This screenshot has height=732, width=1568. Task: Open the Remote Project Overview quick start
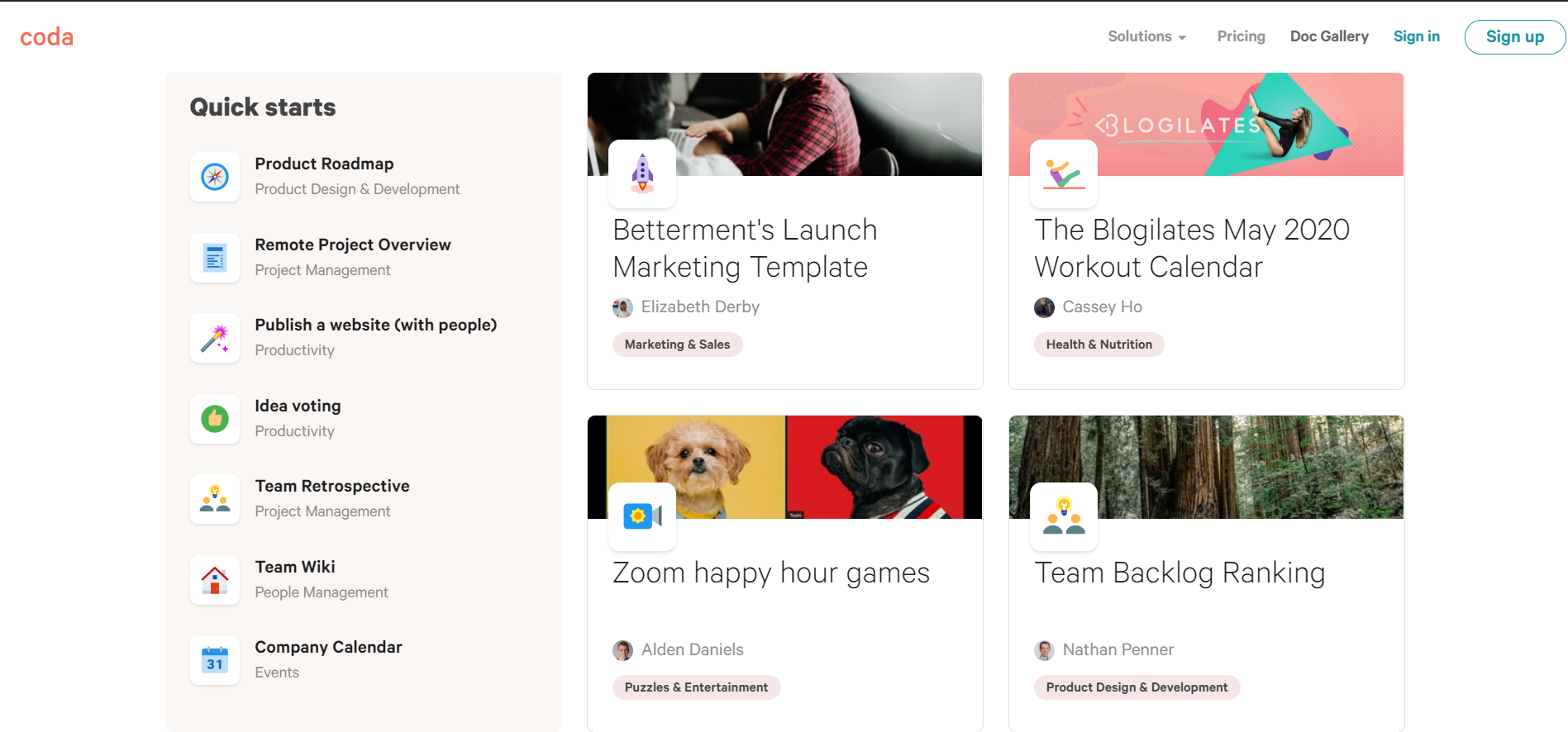coord(353,245)
